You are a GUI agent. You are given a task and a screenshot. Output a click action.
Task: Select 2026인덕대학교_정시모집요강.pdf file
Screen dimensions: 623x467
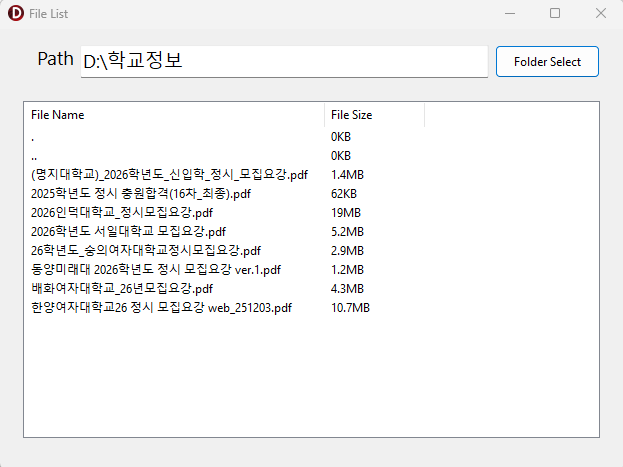122,213
